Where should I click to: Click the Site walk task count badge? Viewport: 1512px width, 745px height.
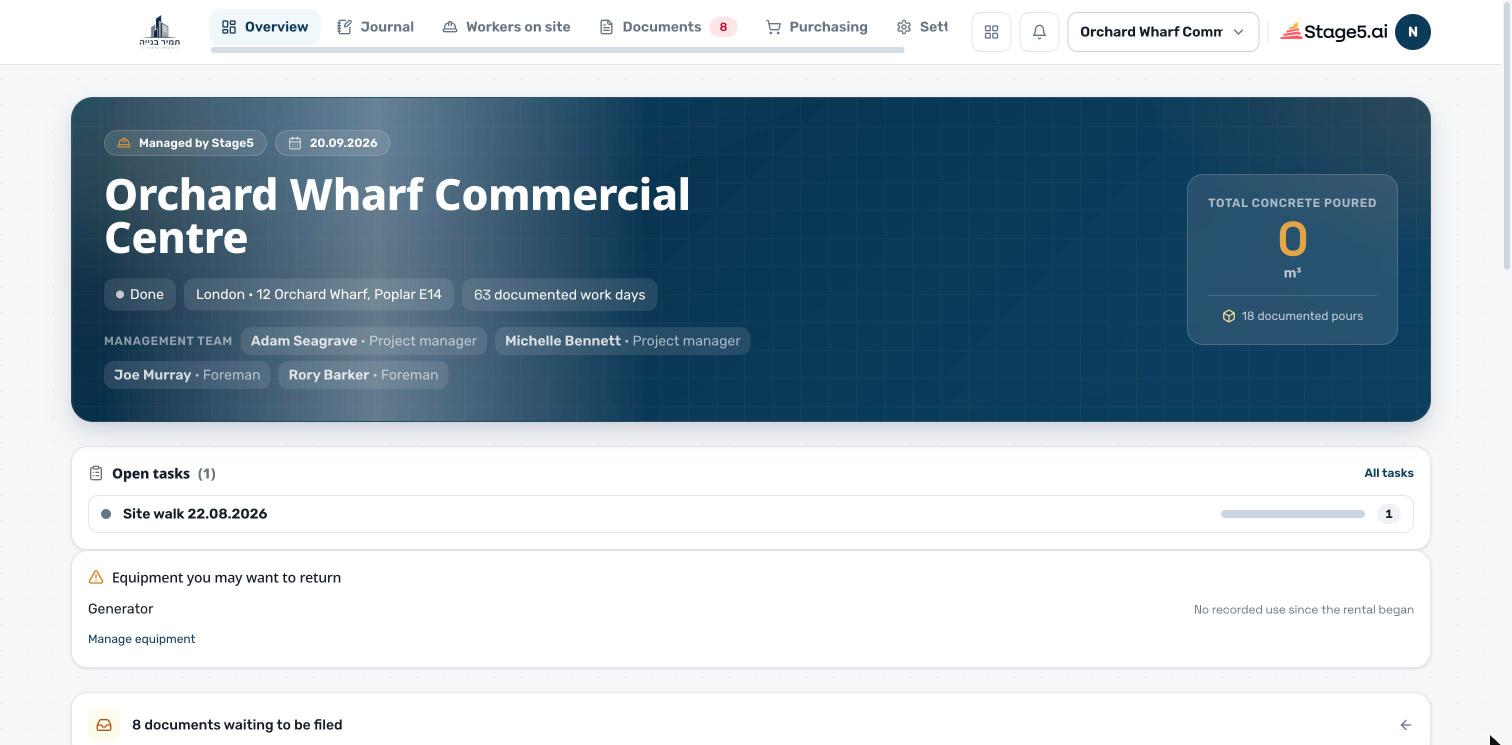click(1388, 514)
